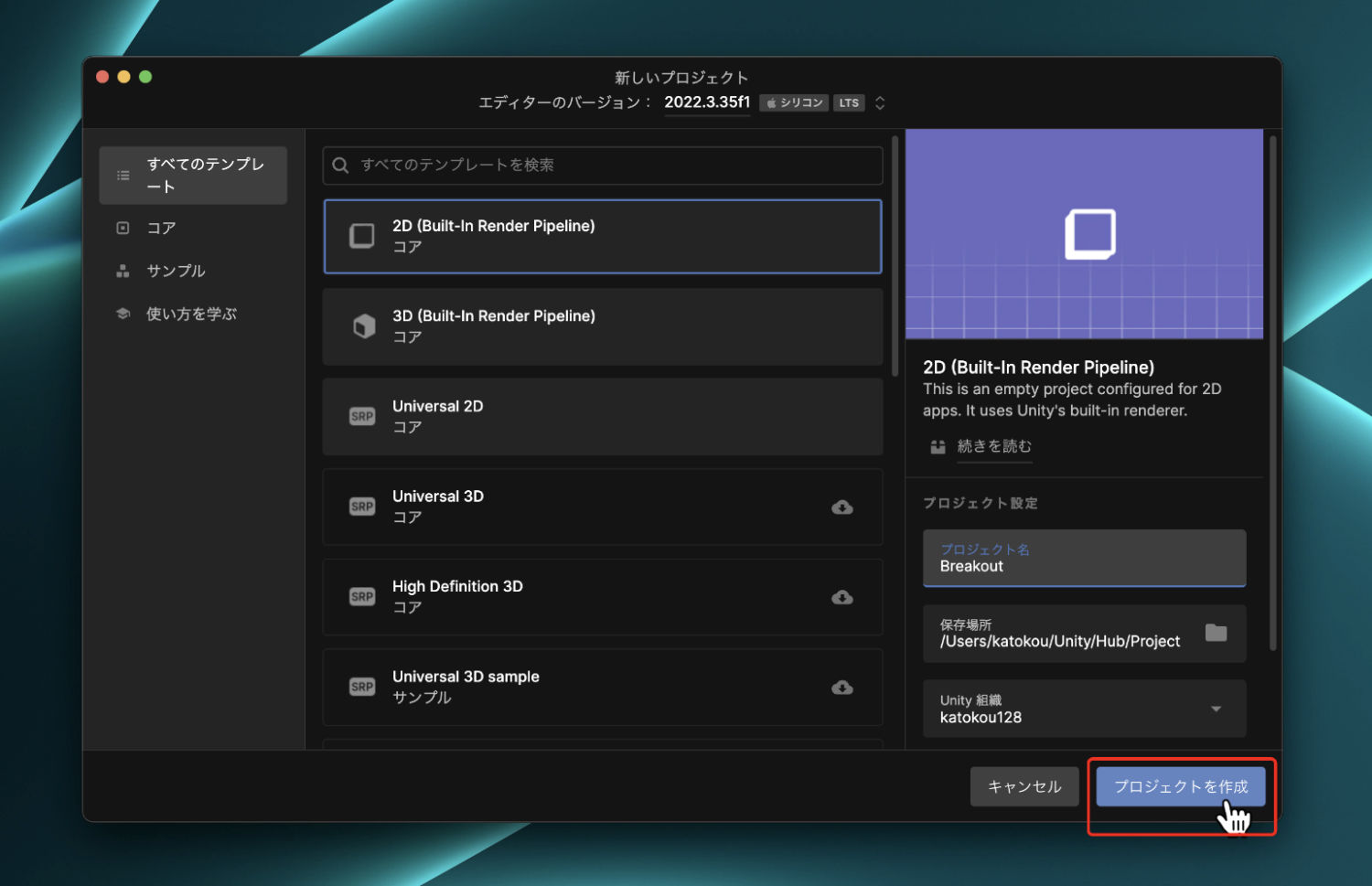The image size is (1372, 886).
Task: Click the 新しいプロジェクト window title
Action: [x=681, y=78]
